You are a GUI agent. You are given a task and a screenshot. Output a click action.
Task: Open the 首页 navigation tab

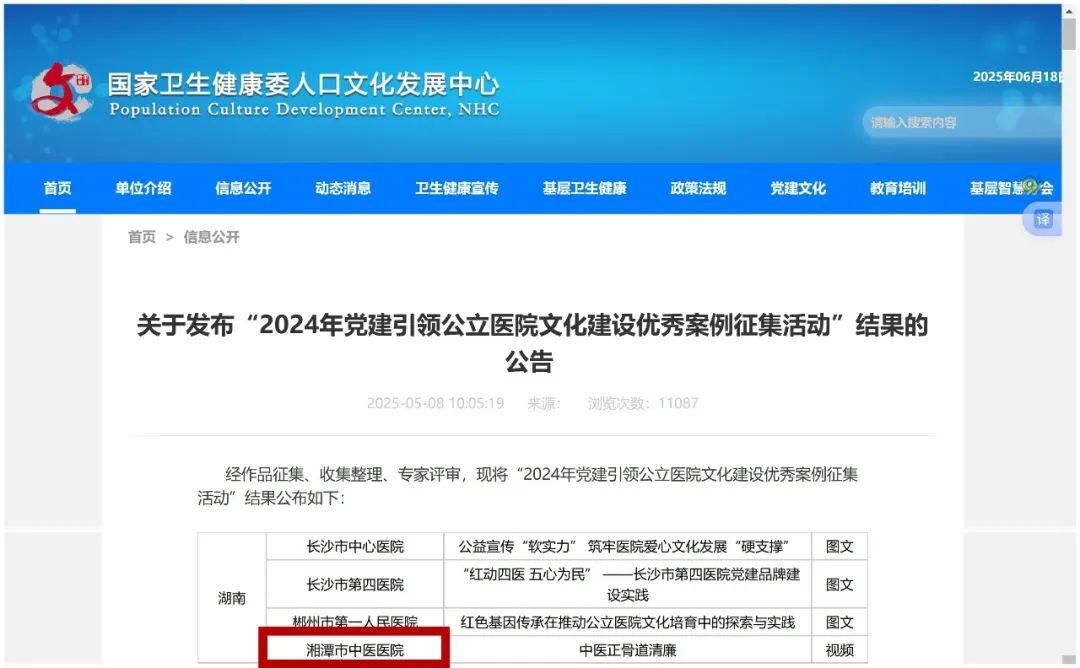(x=58, y=188)
